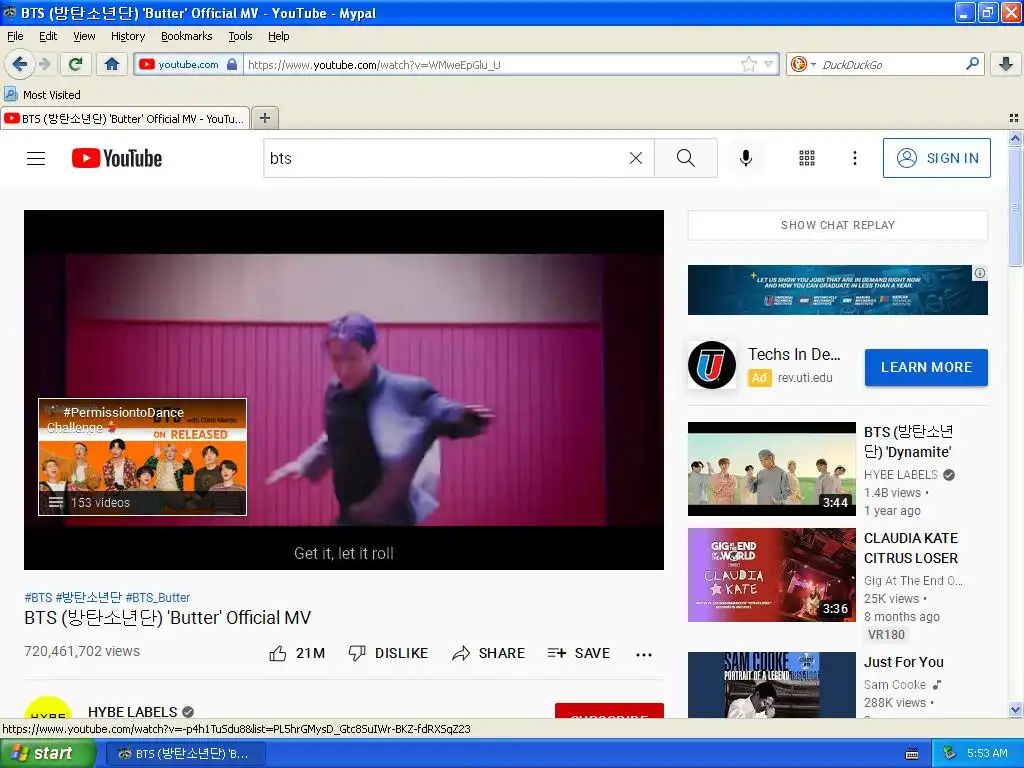Click the search bar magnifier icon
The image size is (1024, 768).
tap(972, 64)
